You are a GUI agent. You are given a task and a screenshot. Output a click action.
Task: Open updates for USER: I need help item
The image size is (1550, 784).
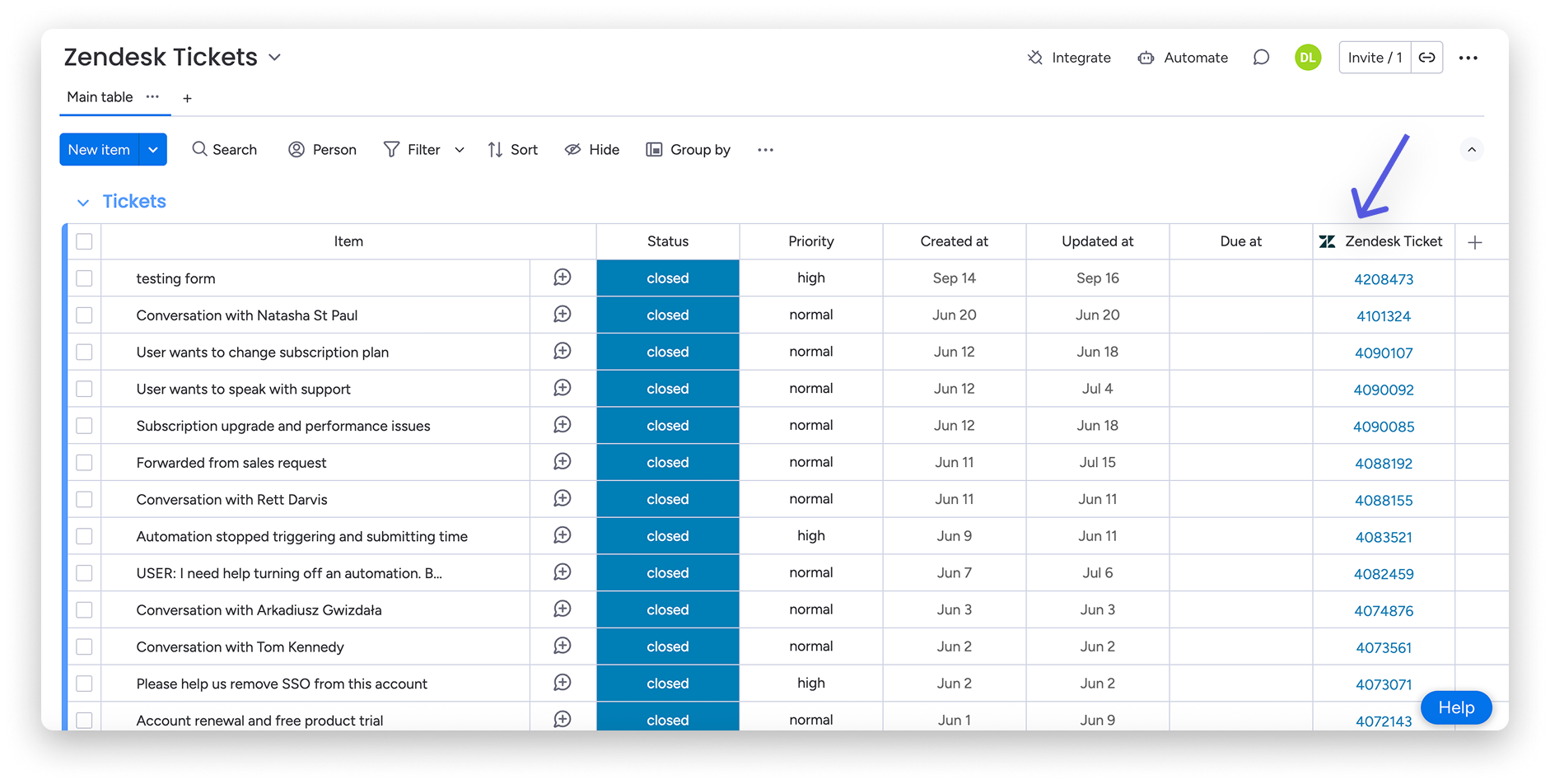tap(563, 572)
